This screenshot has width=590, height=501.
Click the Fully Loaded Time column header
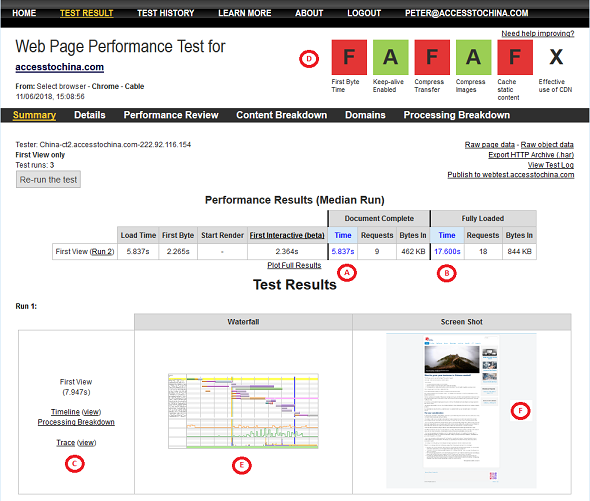(447, 235)
